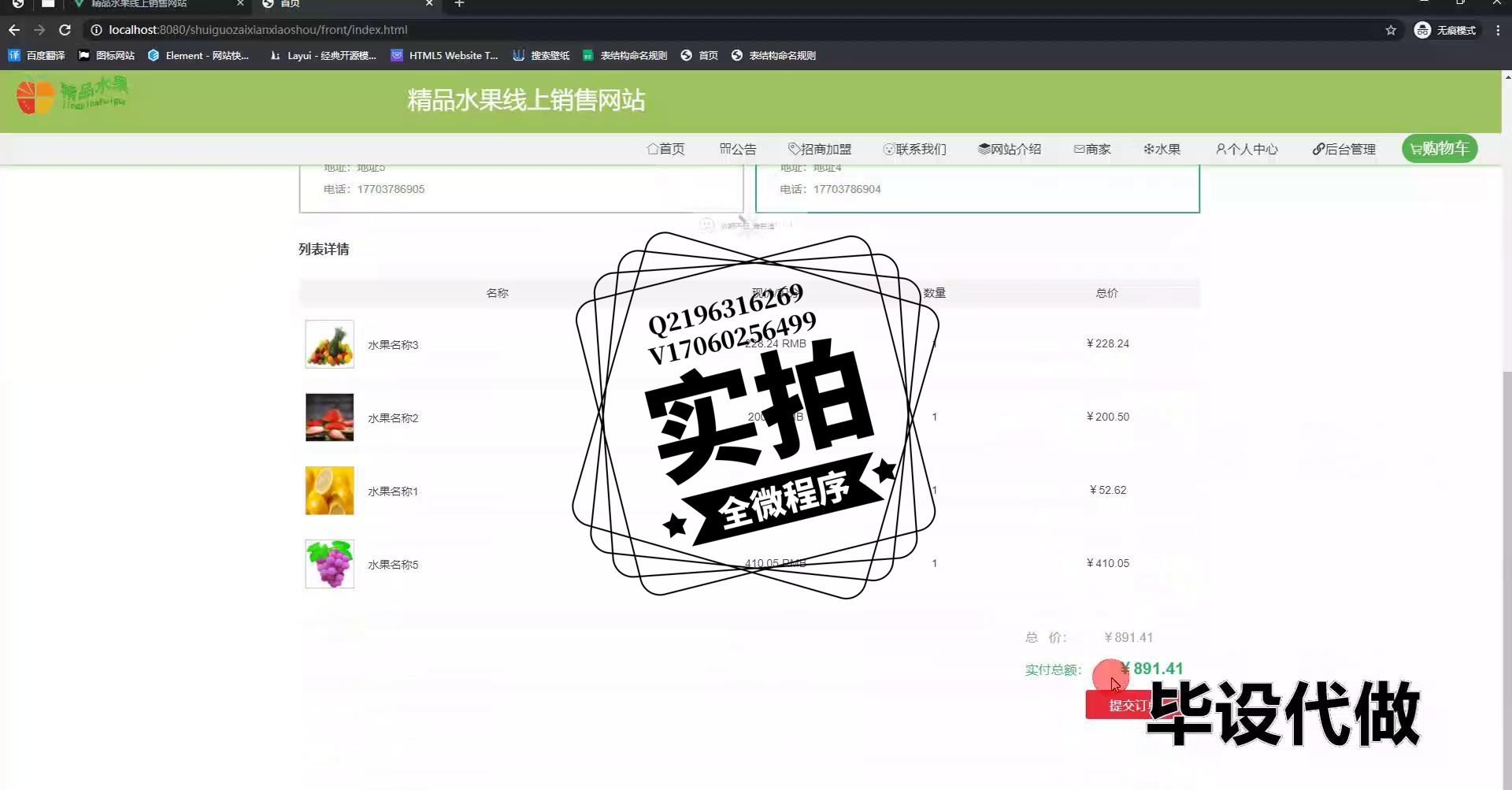Go back with the browser back arrow
Viewport: 1512px width, 790px height.
[x=14, y=30]
